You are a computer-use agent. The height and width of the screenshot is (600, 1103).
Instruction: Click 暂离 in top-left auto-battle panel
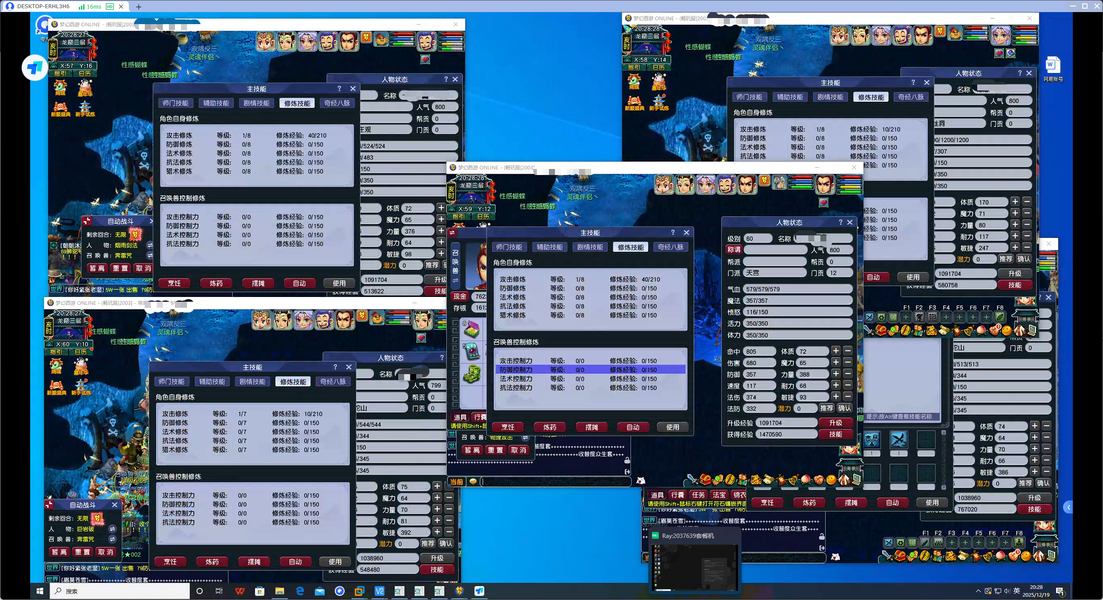[97, 268]
